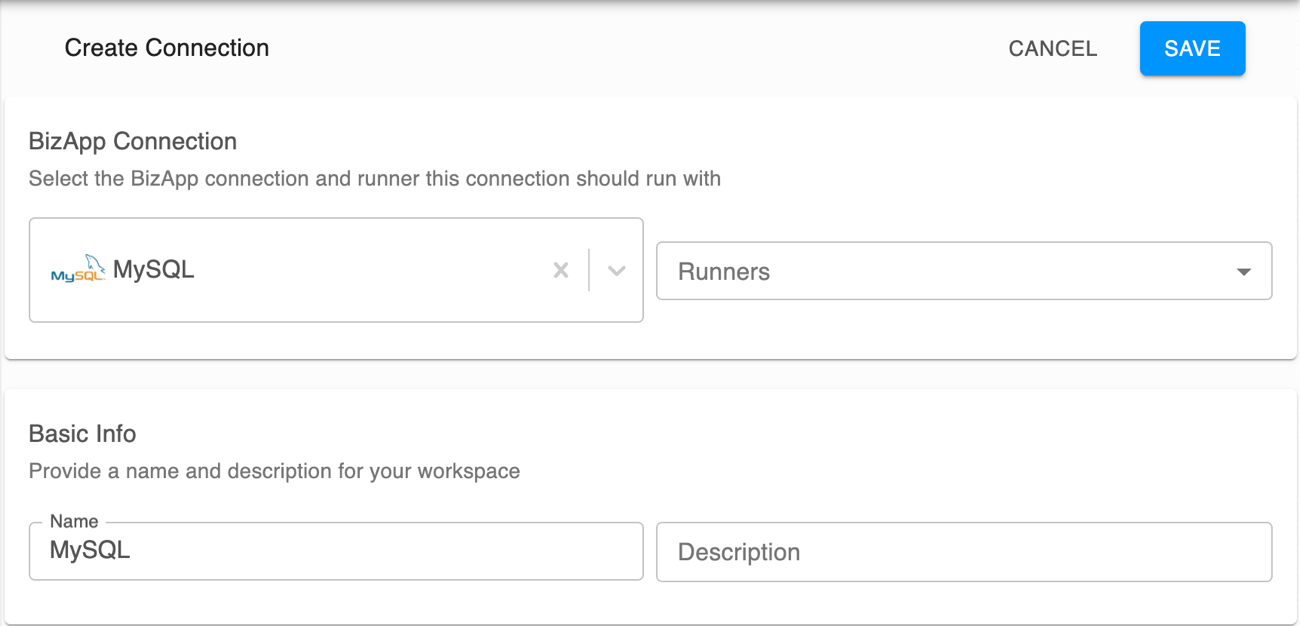Open the BizApp connection dropdown showing MySQL
The height and width of the screenshot is (626, 1300).
point(615,270)
